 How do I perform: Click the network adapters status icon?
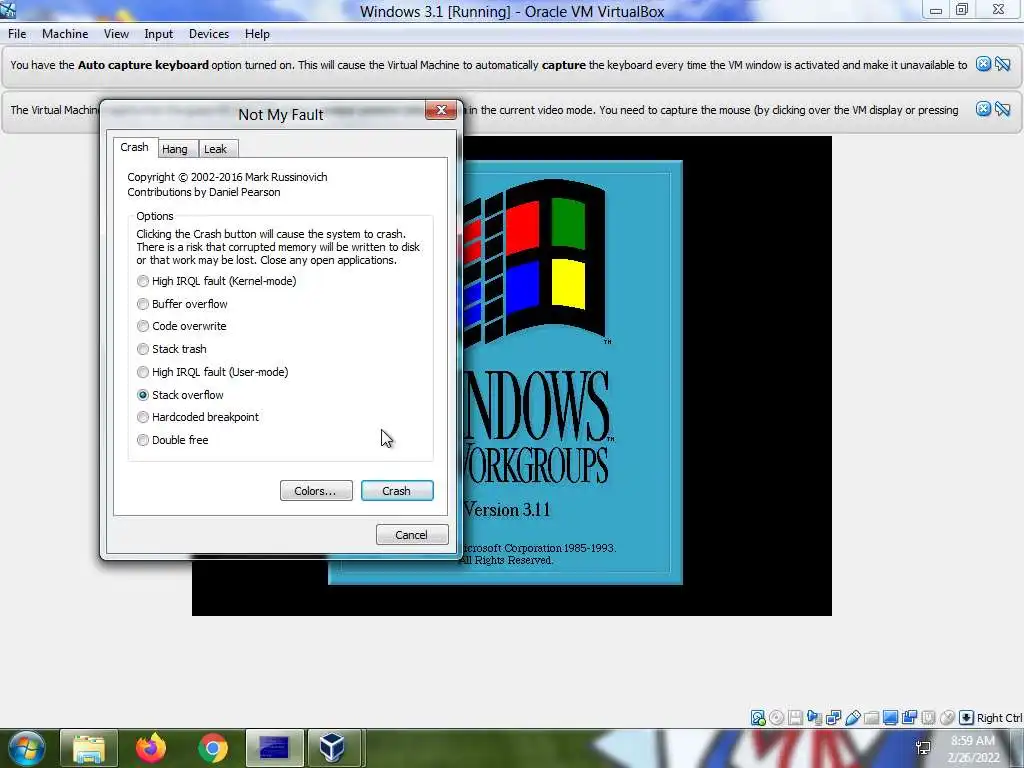[833, 718]
